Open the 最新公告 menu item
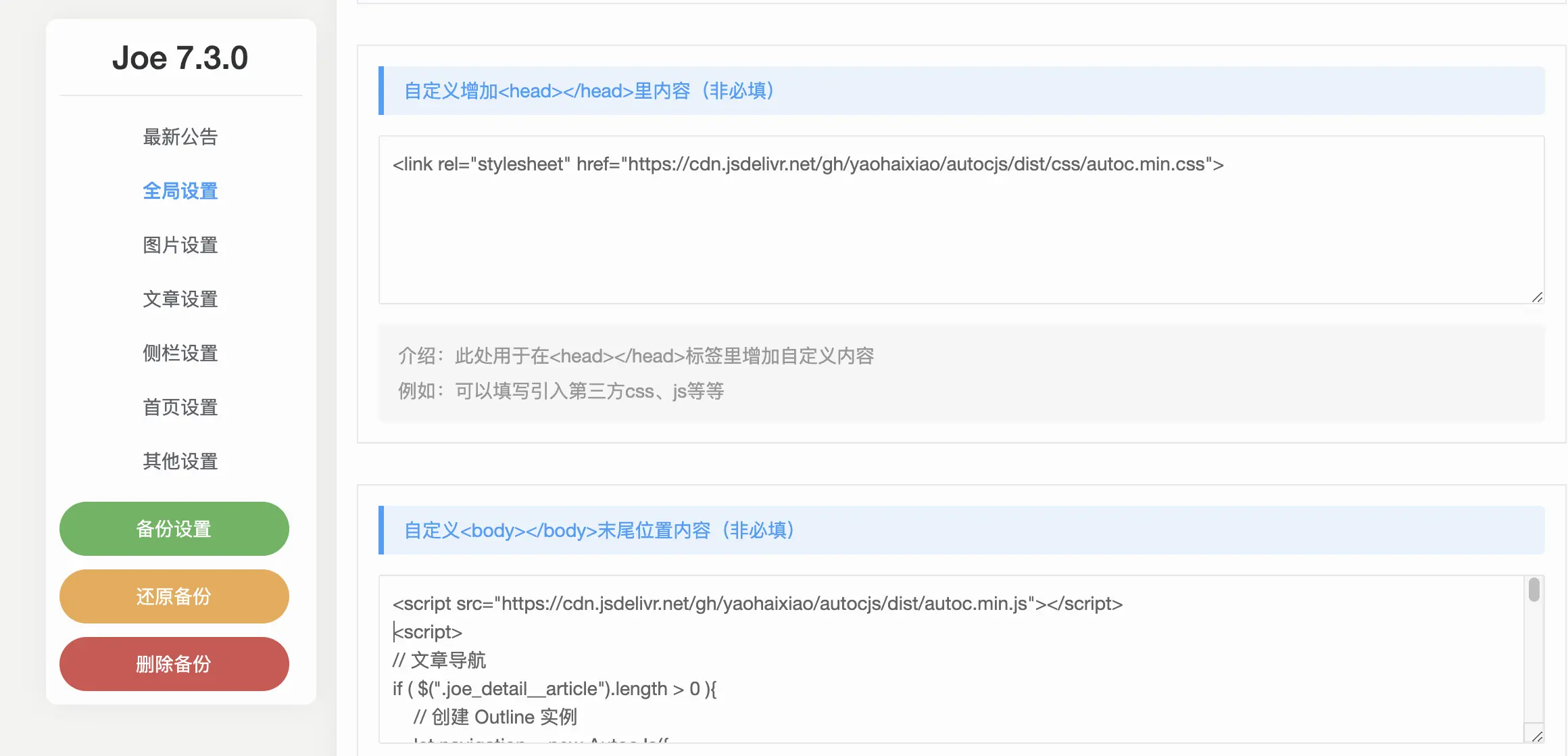Viewport: 1568px width, 756px height. point(180,137)
